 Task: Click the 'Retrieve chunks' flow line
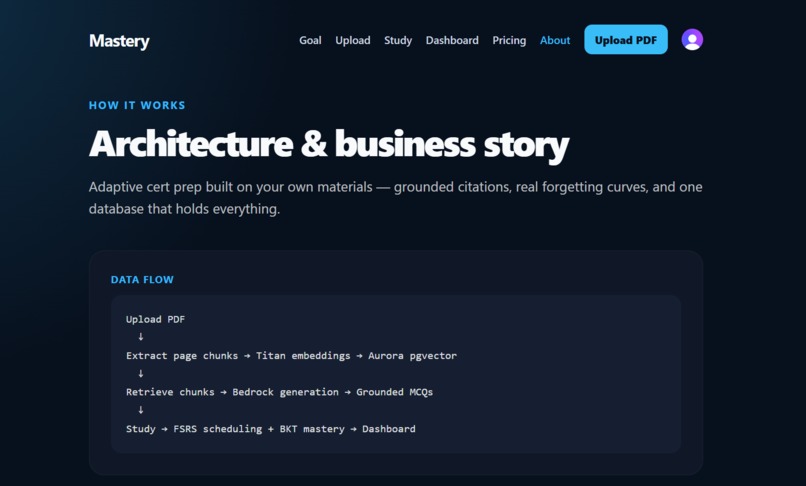279,392
